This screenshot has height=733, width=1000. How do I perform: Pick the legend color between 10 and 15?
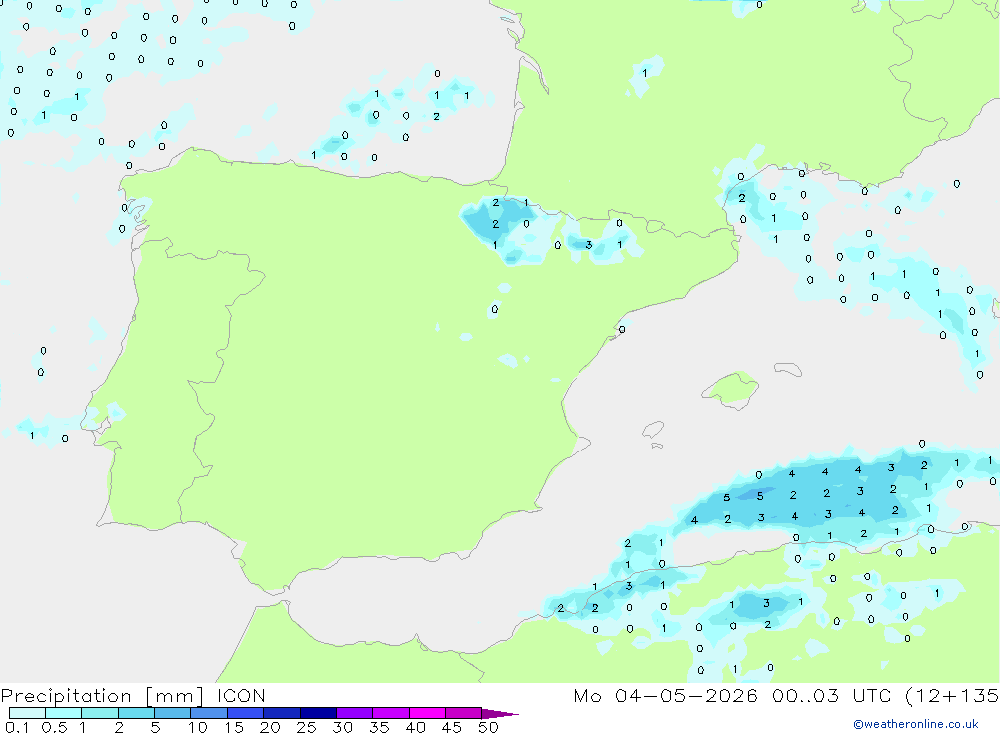pos(209,713)
